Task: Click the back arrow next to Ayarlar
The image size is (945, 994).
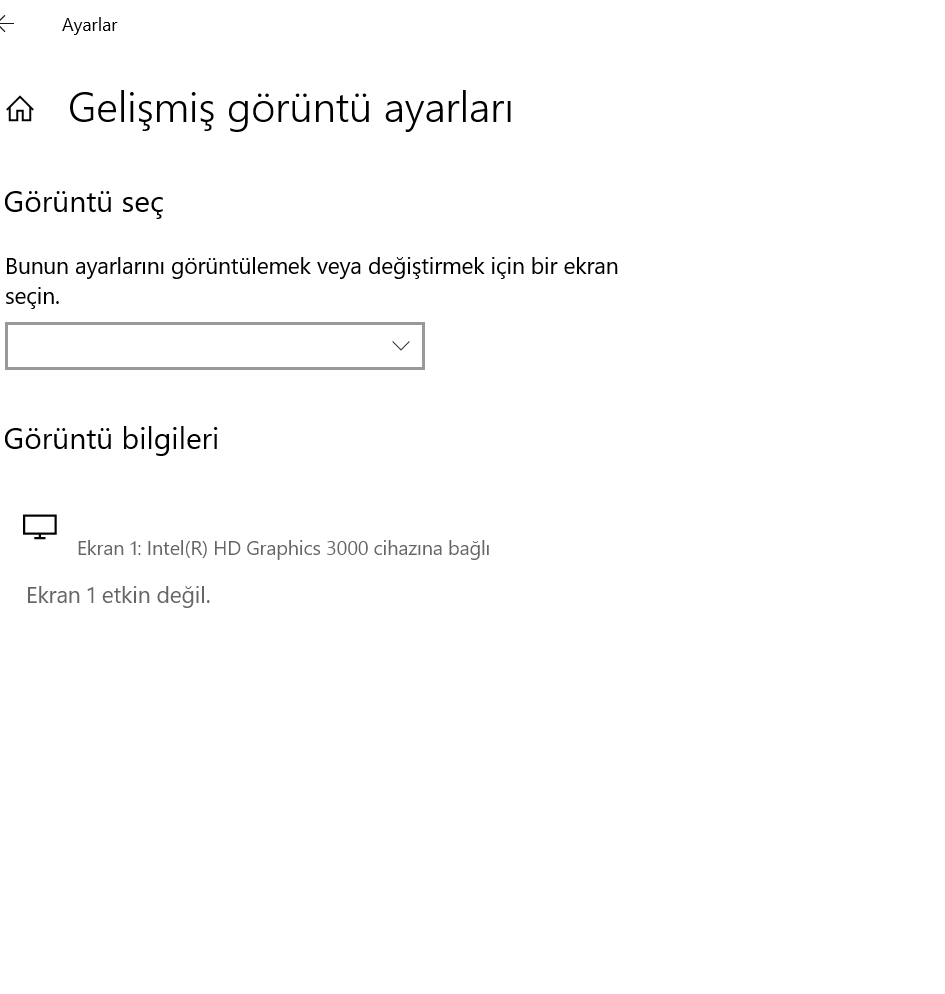Action: pyautogui.click(x=7, y=24)
